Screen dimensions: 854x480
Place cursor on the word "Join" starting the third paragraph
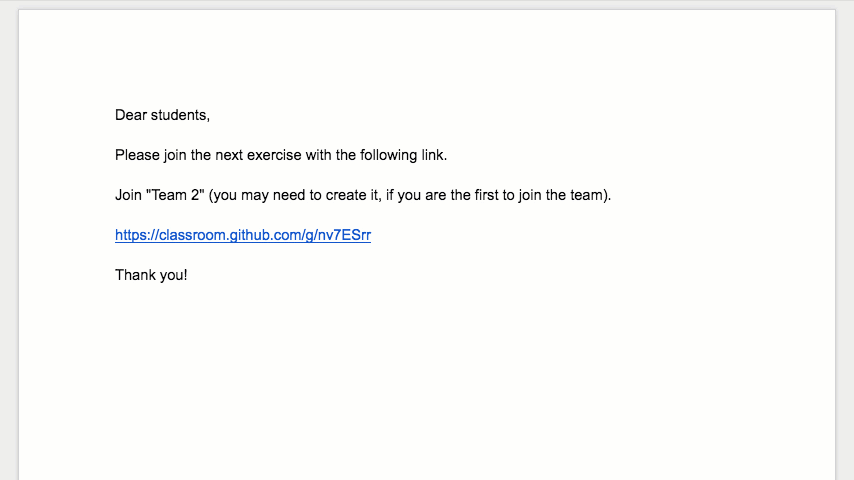coord(128,195)
